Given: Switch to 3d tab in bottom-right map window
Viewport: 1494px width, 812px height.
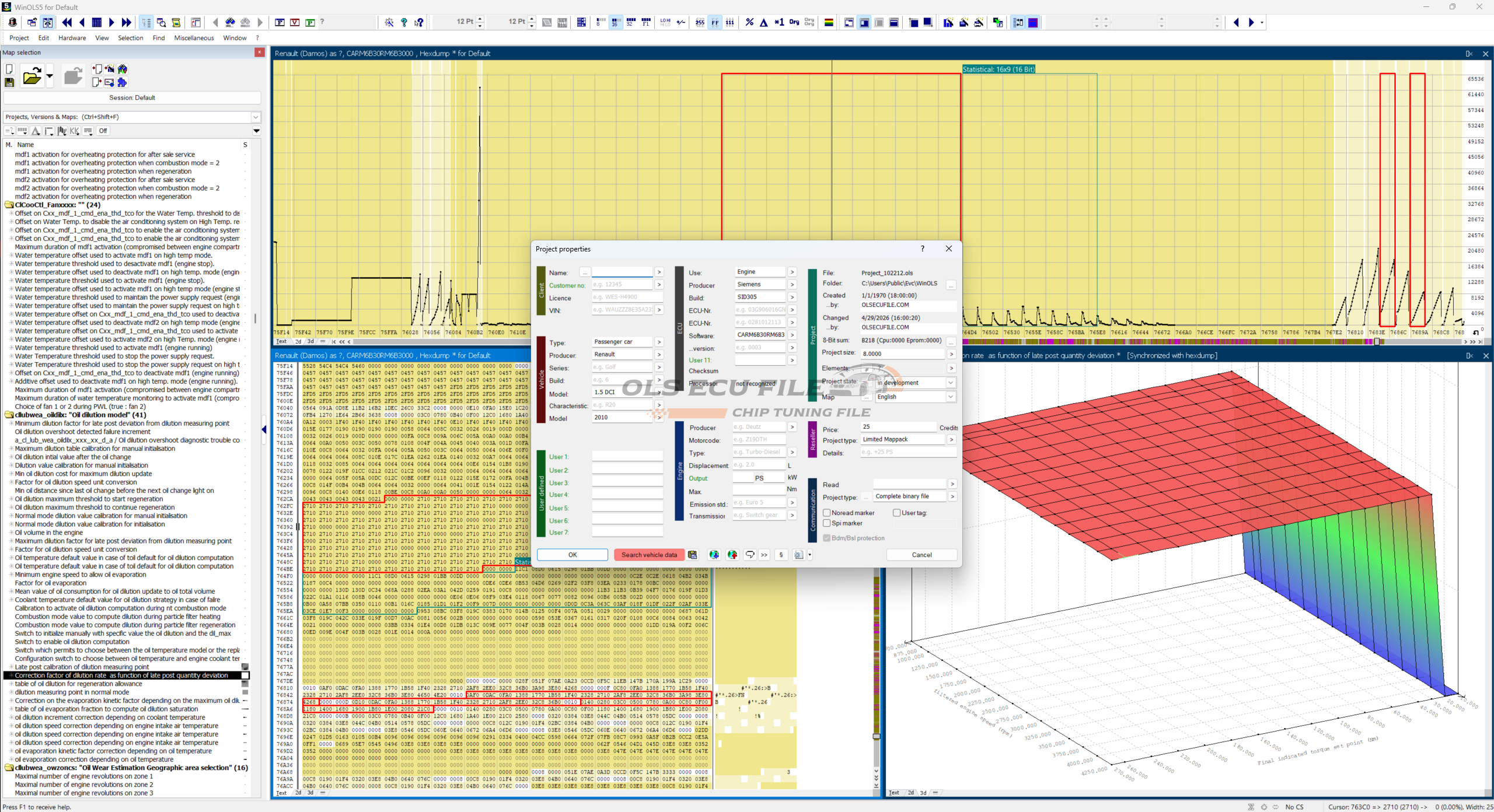Looking at the screenshot, I should (x=923, y=792).
